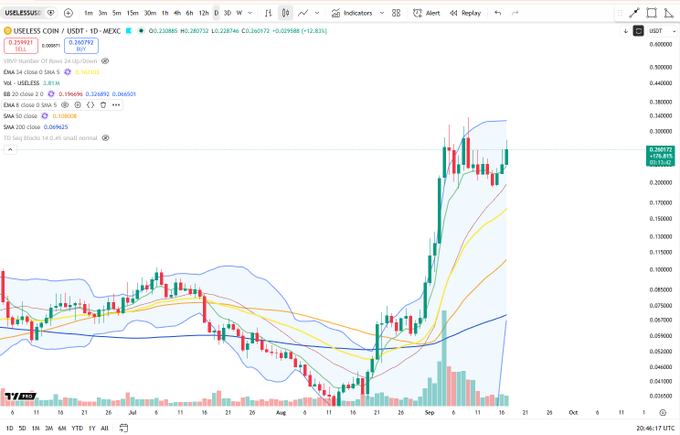Create an Alert
Screen dimensions: 680x435
click(x=426, y=13)
